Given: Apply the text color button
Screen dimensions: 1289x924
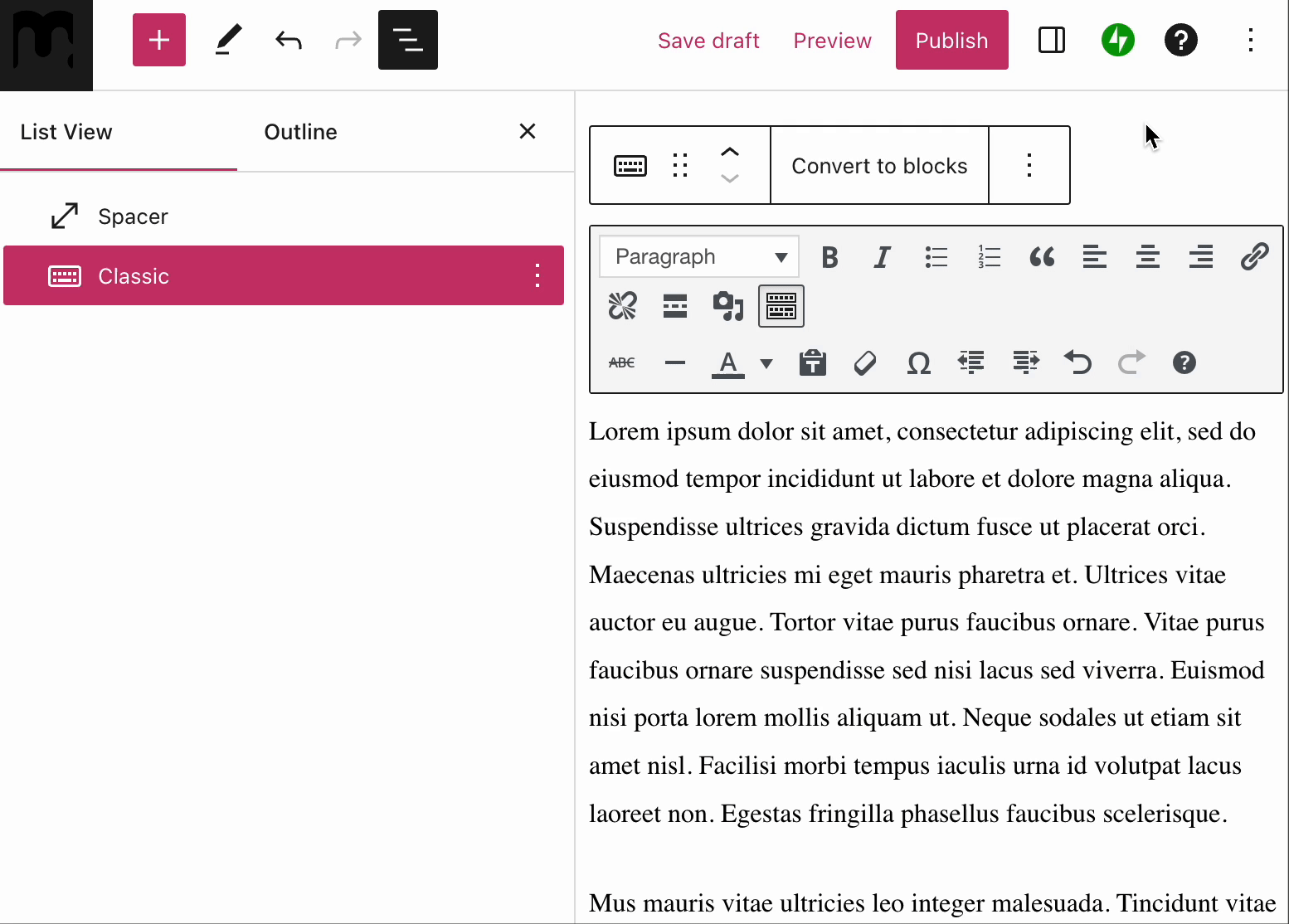Looking at the screenshot, I should pos(728,363).
